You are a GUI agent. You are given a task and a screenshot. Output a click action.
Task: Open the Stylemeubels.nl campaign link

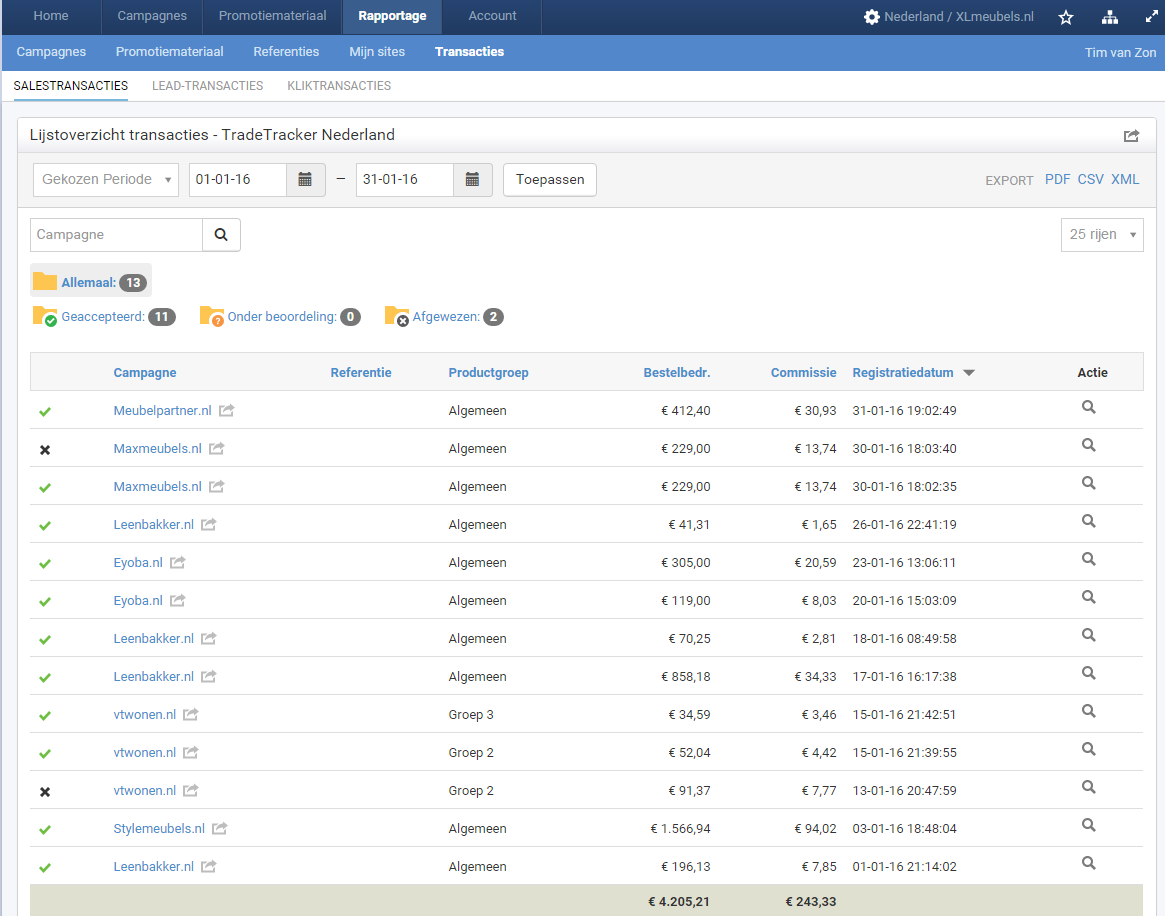click(159, 828)
